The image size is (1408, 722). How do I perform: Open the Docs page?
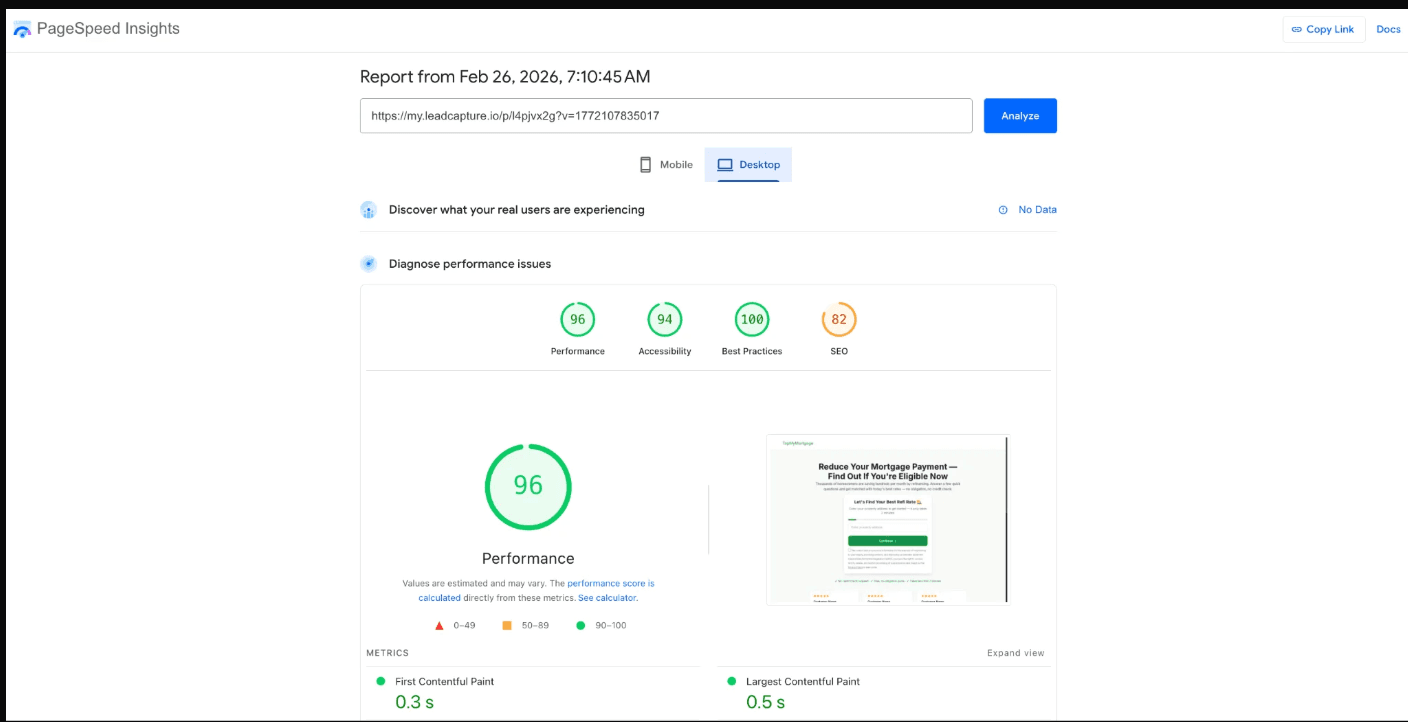point(1388,29)
